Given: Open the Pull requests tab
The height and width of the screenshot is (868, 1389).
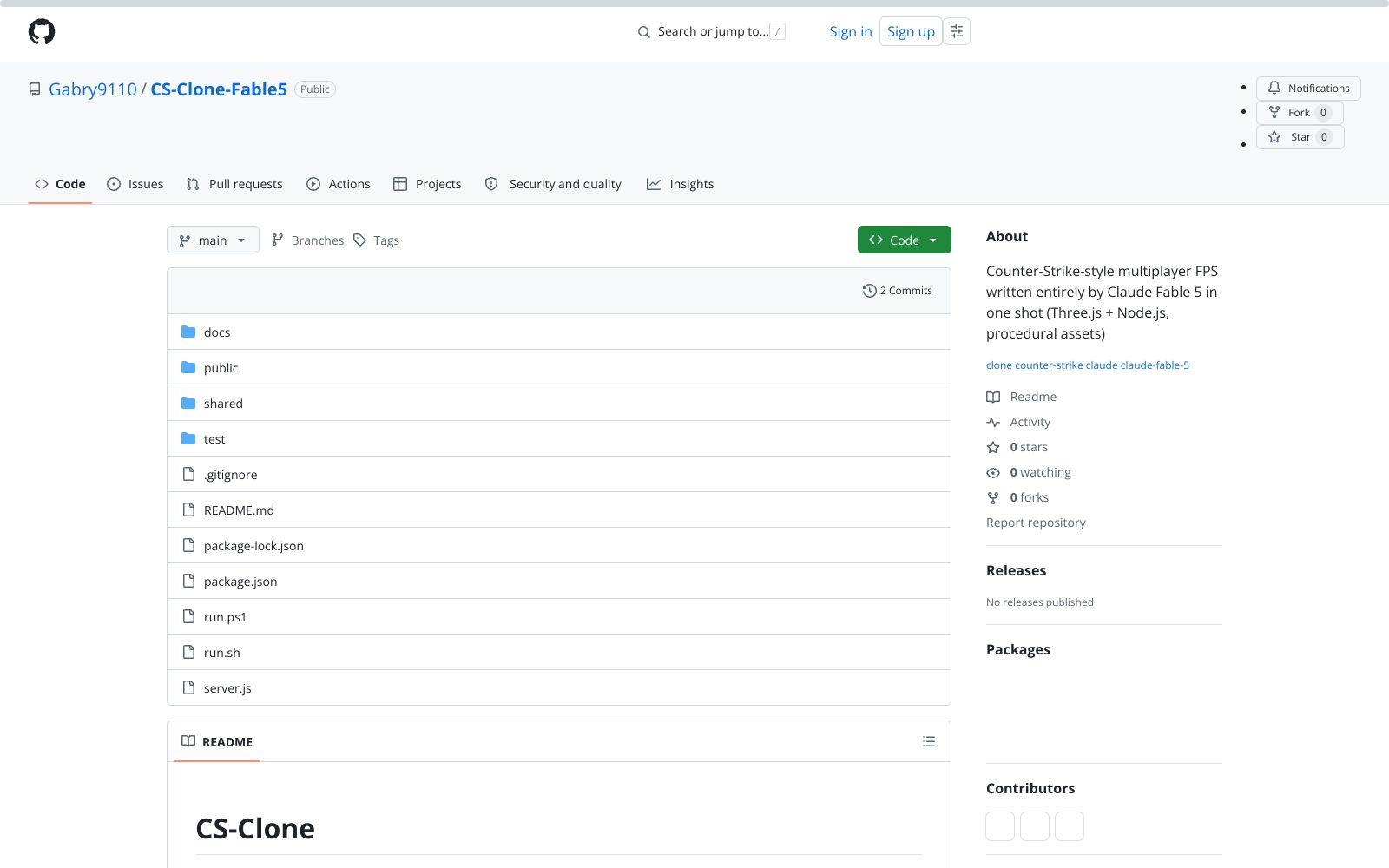Looking at the screenshot, I should (x=234, y=184).
